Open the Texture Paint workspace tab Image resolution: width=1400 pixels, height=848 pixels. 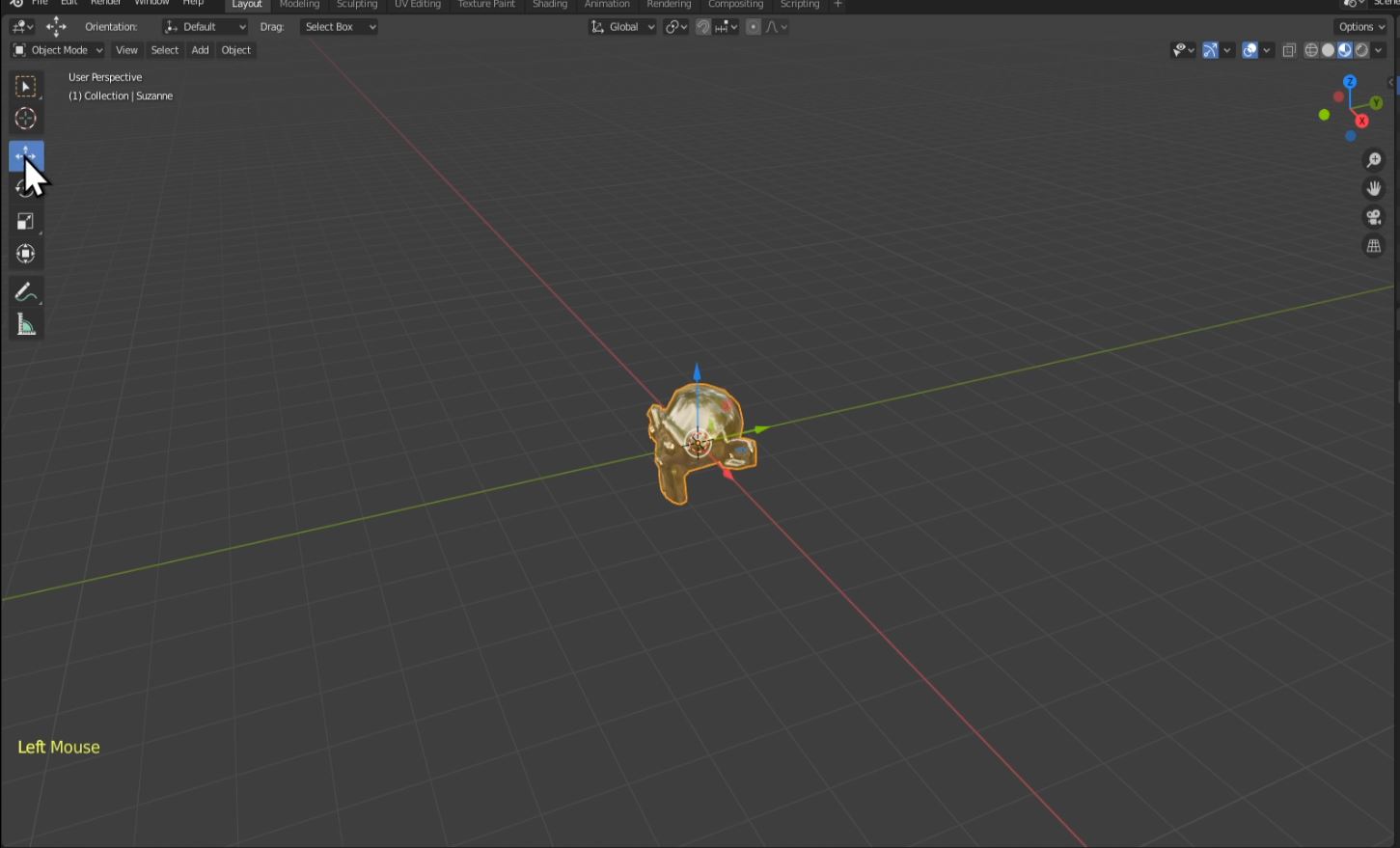click(x=486, y=5)
